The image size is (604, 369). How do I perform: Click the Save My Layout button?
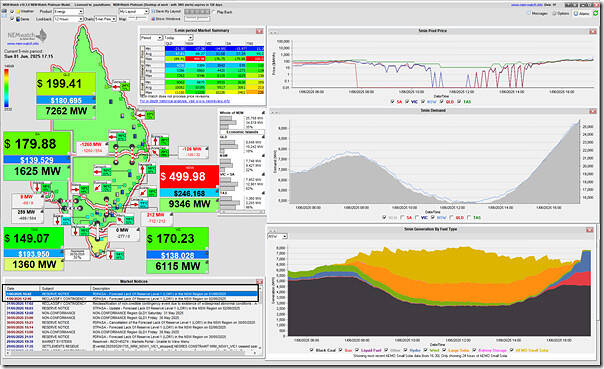click(x=166, y=12)
